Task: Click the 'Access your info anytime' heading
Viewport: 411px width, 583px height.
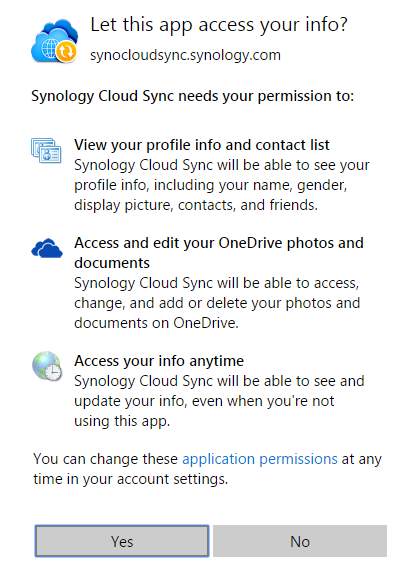Action: point(159,361)
